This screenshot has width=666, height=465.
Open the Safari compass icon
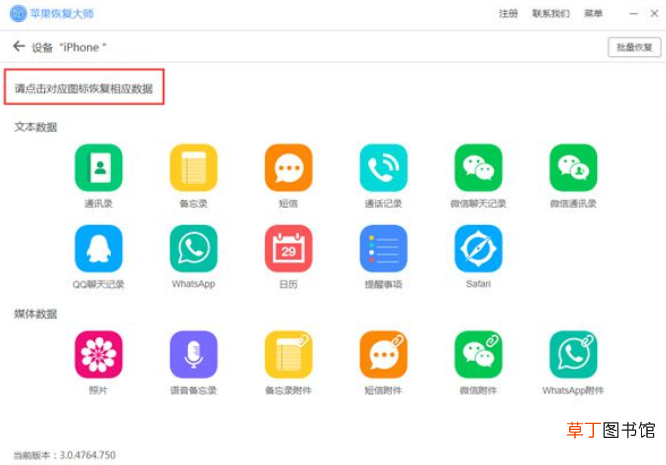478,248
